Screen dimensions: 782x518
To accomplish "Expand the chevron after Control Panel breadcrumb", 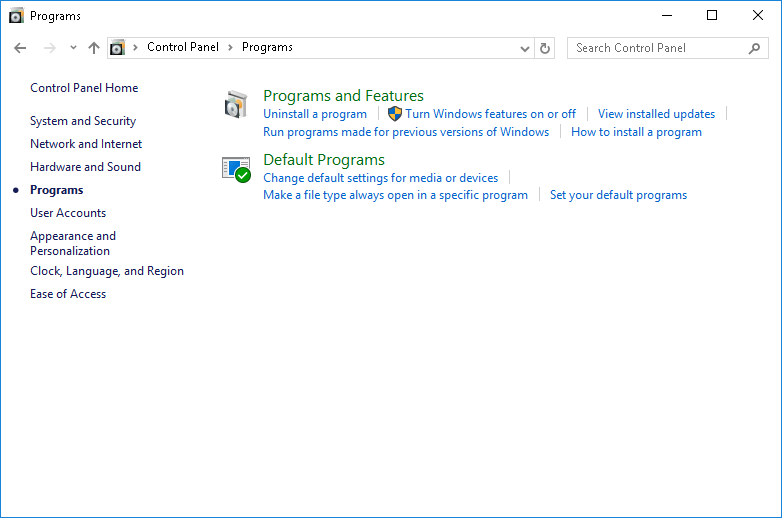I will tap(230, 48).
